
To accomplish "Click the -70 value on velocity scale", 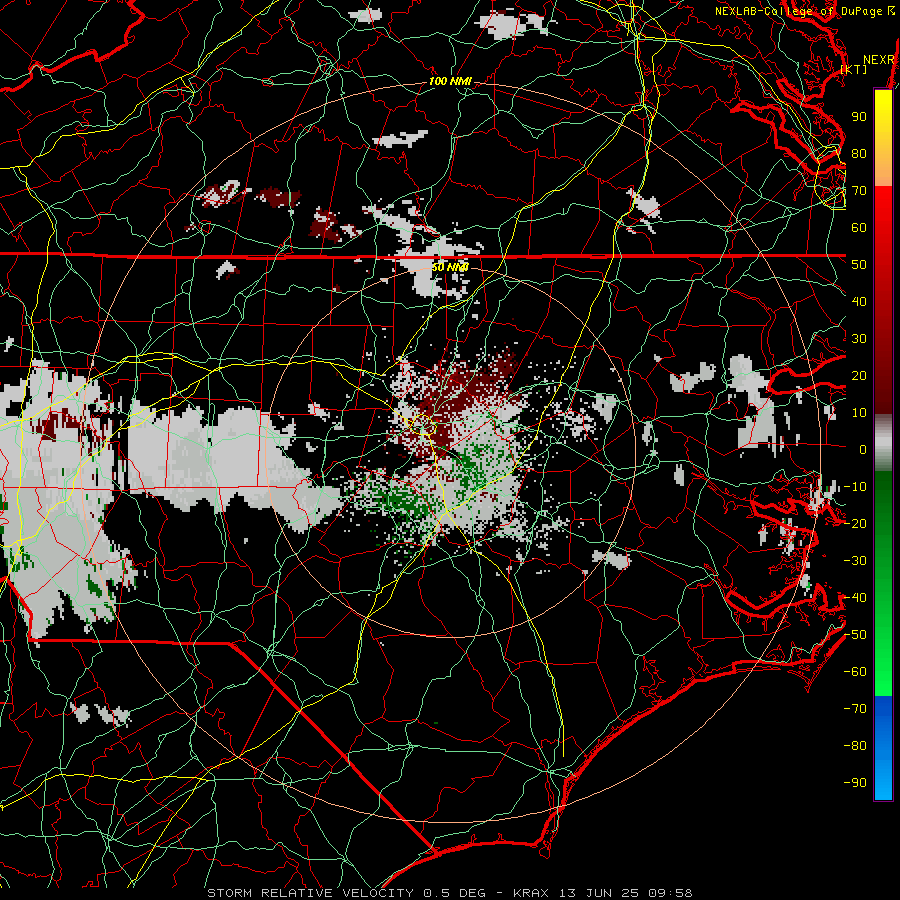I will click(855, 709).
